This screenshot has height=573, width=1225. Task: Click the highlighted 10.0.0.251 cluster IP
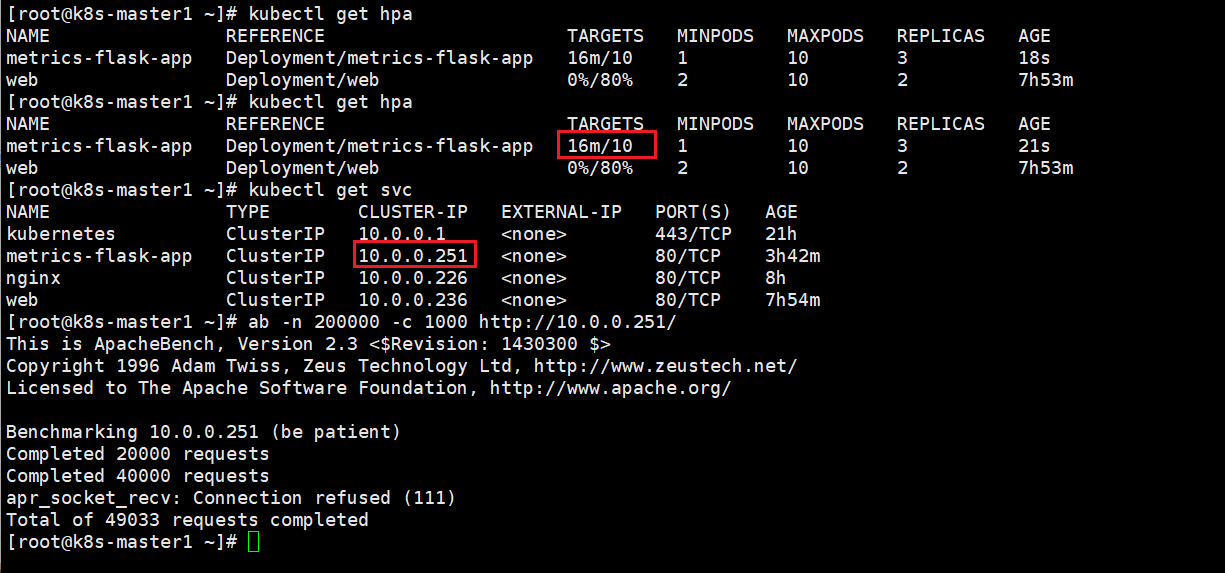click(413, 256)
